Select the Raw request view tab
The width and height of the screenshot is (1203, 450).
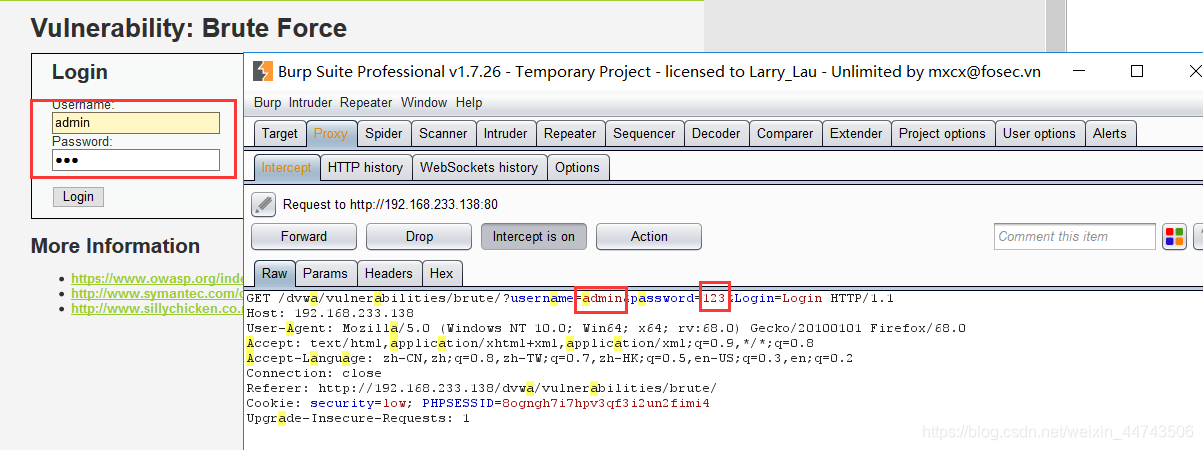(x=275, y=273)
